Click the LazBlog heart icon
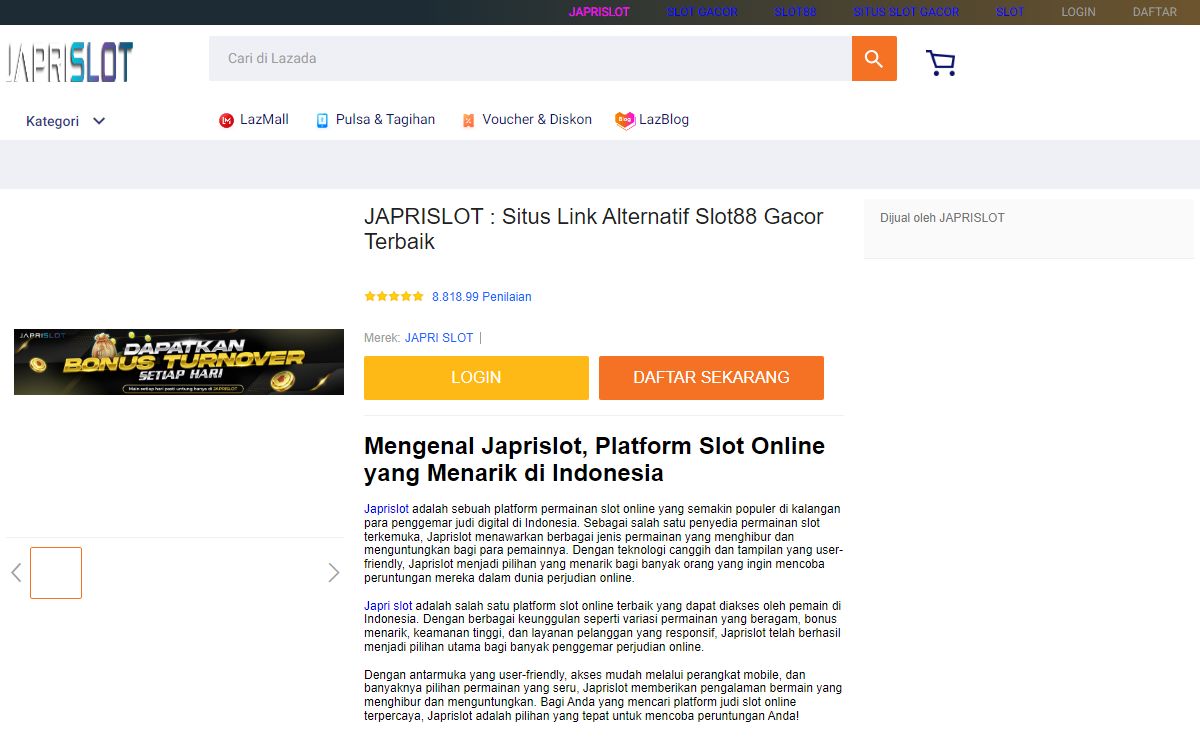Screen dimensions: 1200x740 (625, 120)
